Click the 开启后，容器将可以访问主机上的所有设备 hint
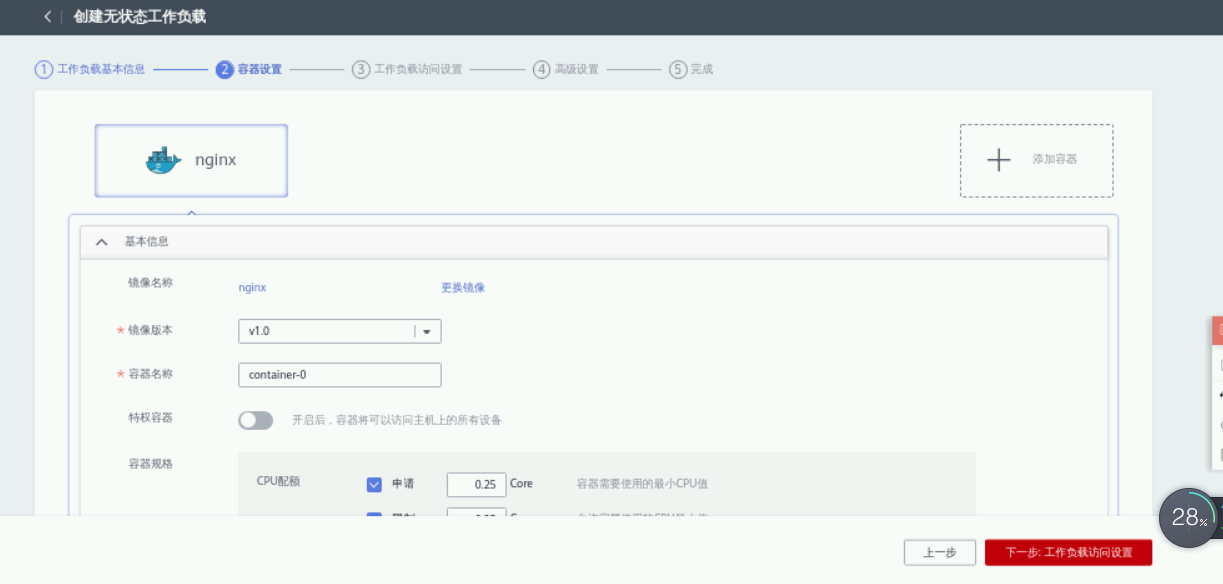The width and height of the screenshot is (1223, 584). [397, 420]
